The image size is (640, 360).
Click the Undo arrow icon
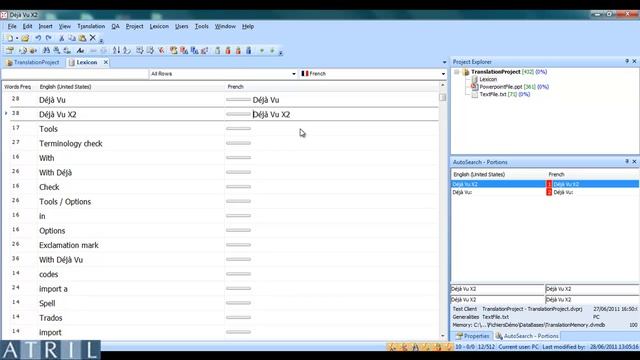(x=38, y=38)
